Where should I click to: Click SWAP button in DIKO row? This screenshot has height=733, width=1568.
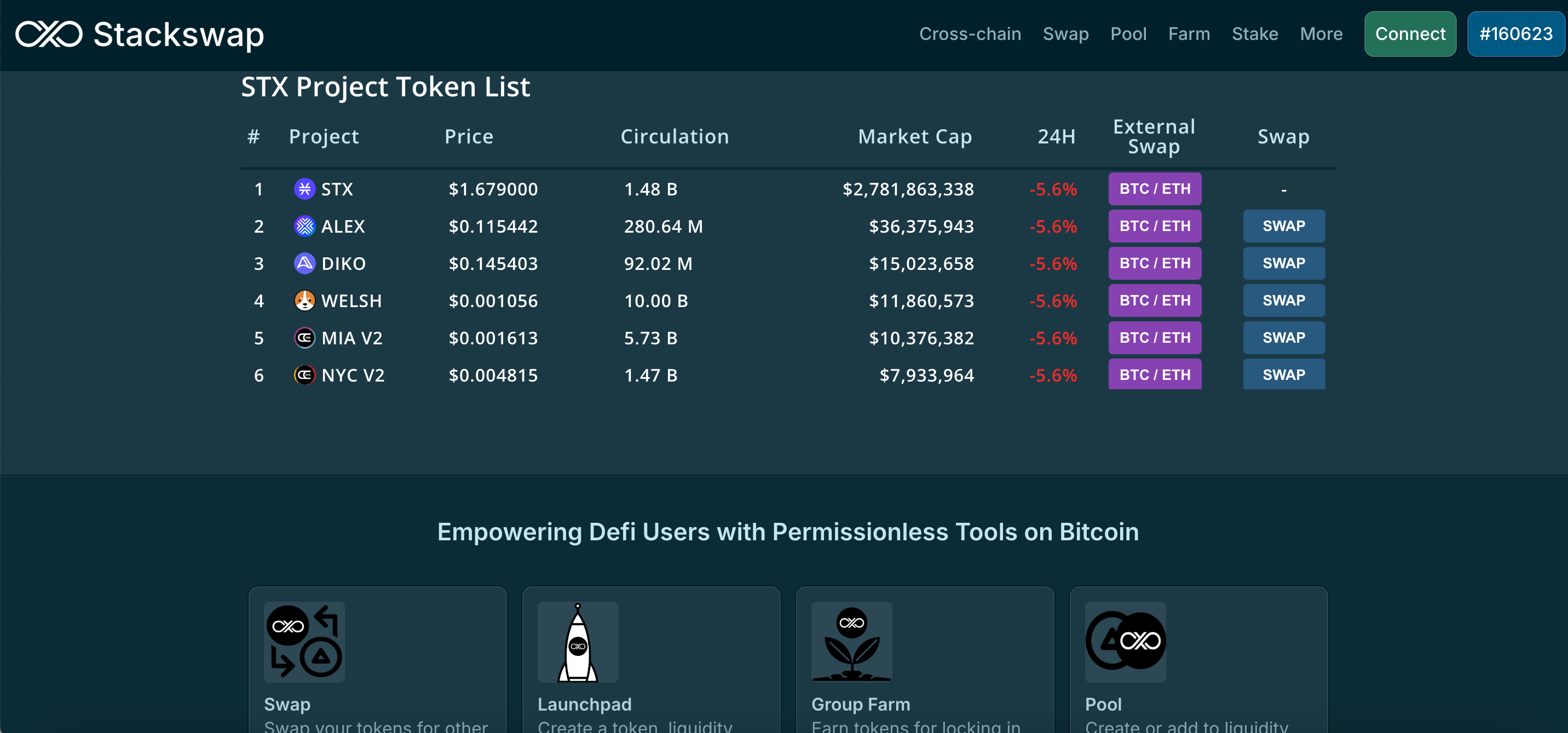click(x=1284, y=263)
